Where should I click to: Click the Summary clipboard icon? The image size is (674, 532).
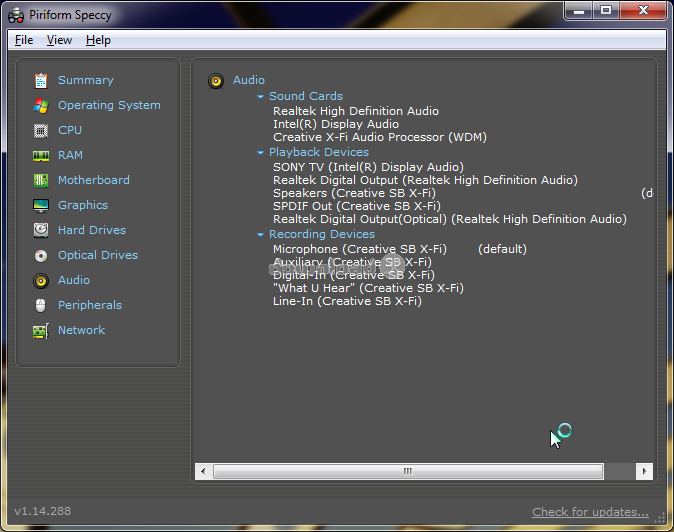coord(41,80)
